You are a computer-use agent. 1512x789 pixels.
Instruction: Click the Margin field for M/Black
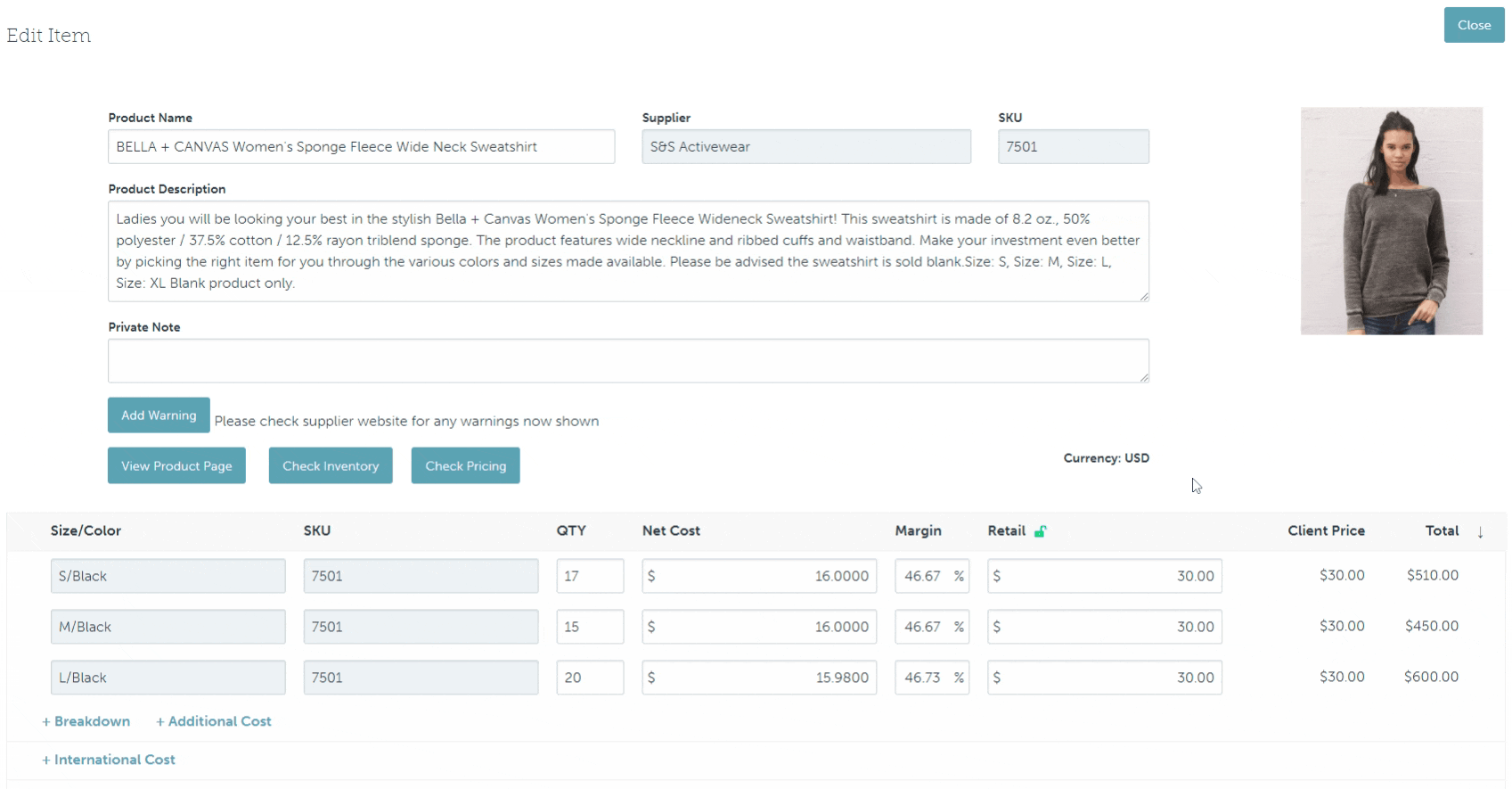point(923,627)
